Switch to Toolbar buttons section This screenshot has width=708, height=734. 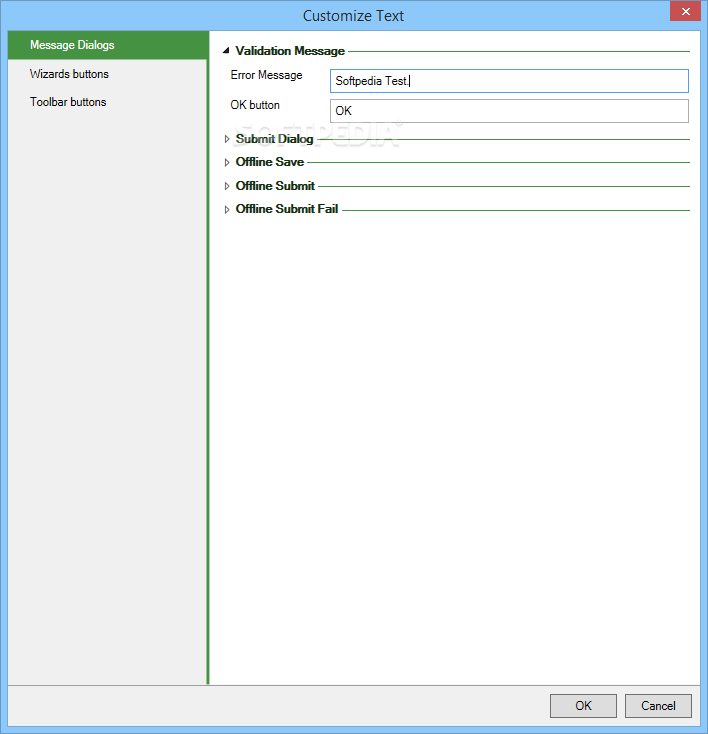[x=108, y=102]
